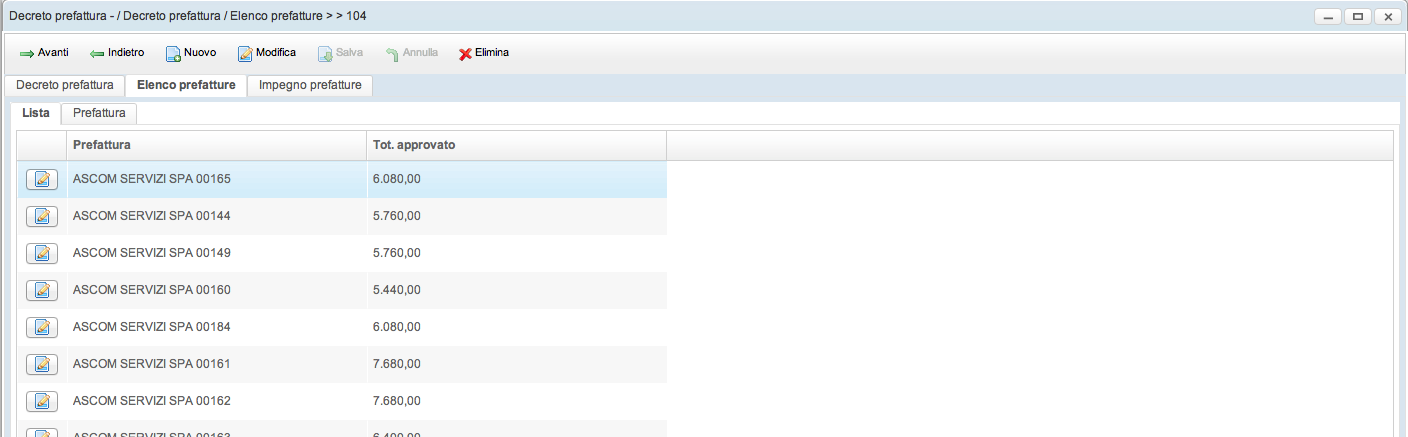Switch to the Decreto prefattura tab
The width and height of the screenshot is (1408, 437).
(x=65, y=86)
